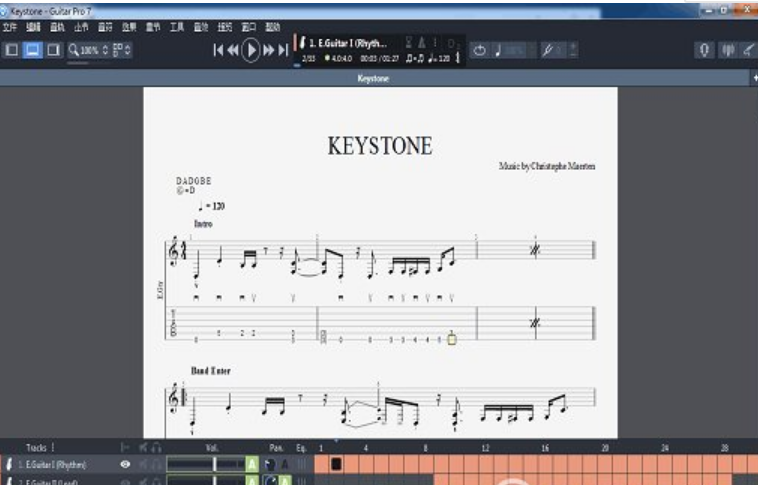Image resolution: width=758 pixels, height=485 pixels.
Task: Click the mute-all speaker header icon
Action: coord(143,447)
